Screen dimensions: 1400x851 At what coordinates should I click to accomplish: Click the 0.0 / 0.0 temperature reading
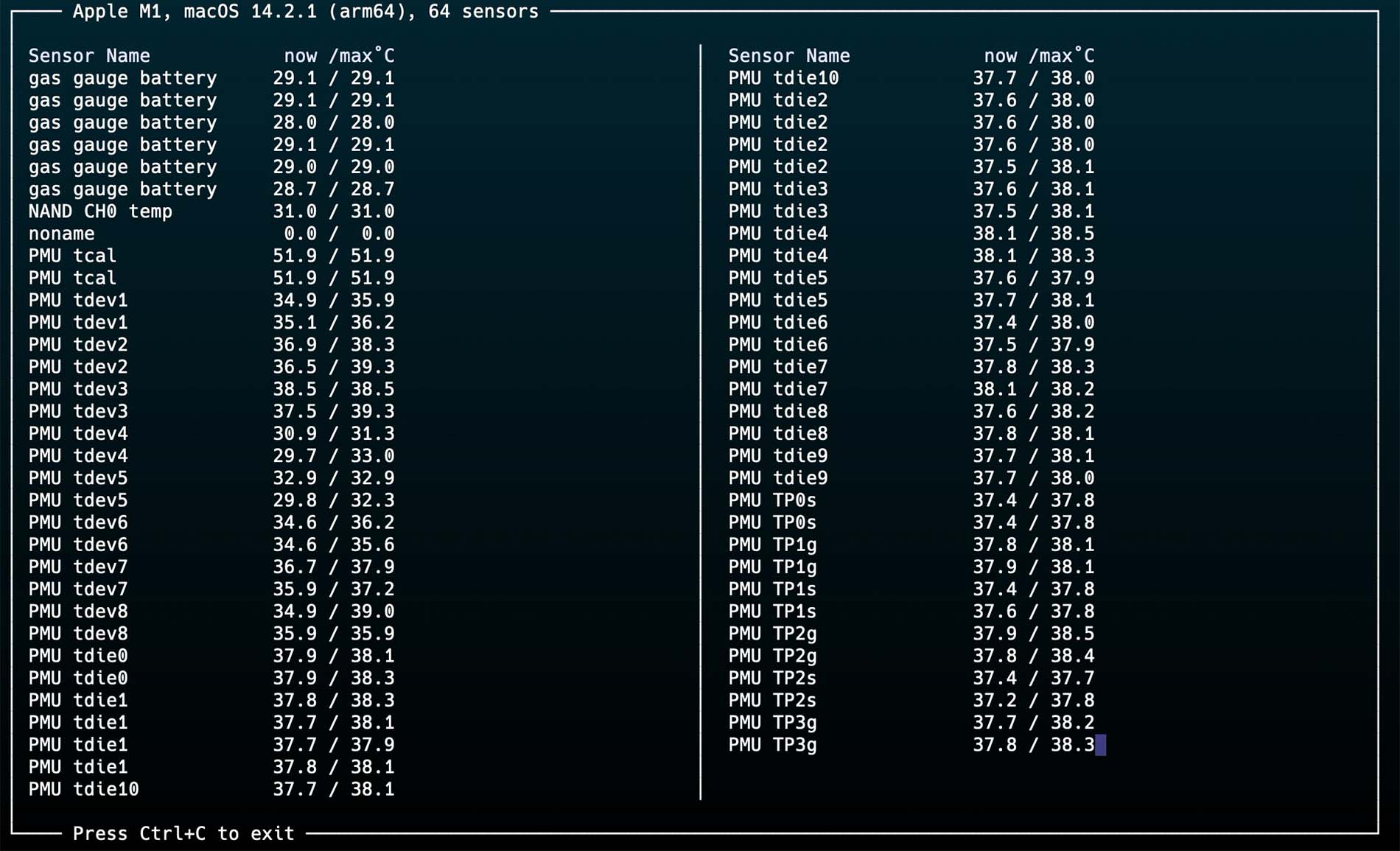tap(338, 234)
